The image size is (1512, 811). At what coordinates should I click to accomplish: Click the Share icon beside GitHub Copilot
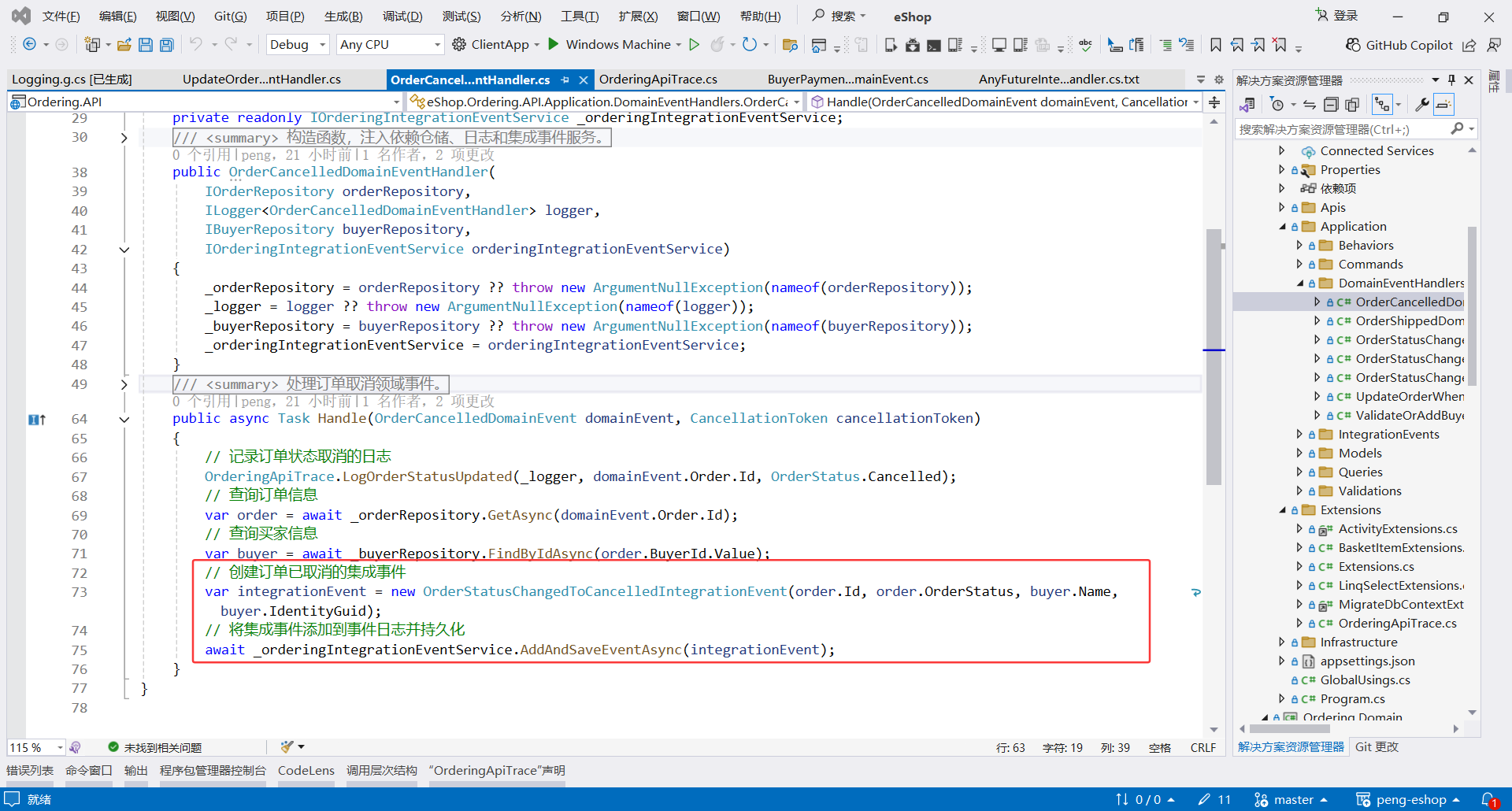tap(1469, 45)
